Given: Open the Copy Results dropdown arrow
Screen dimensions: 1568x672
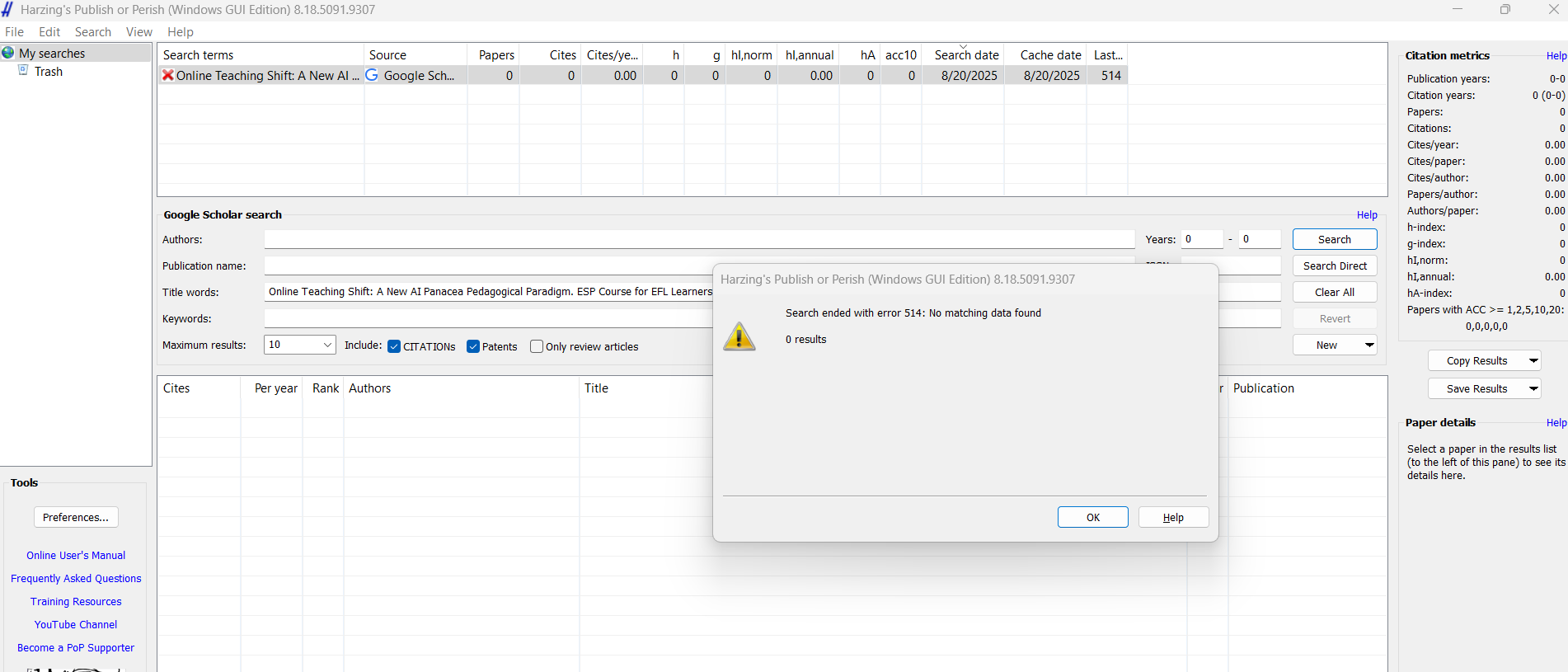Looking at the screenshot, I should [x=1533, y=360].
